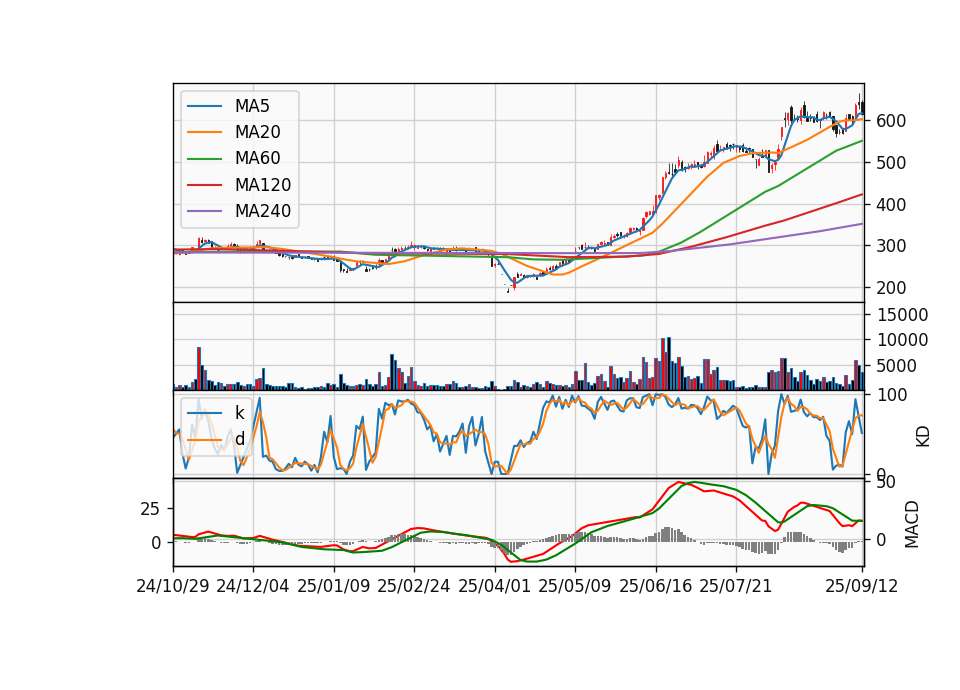Click the red MA120 legend line swatch

coord(205,185)
